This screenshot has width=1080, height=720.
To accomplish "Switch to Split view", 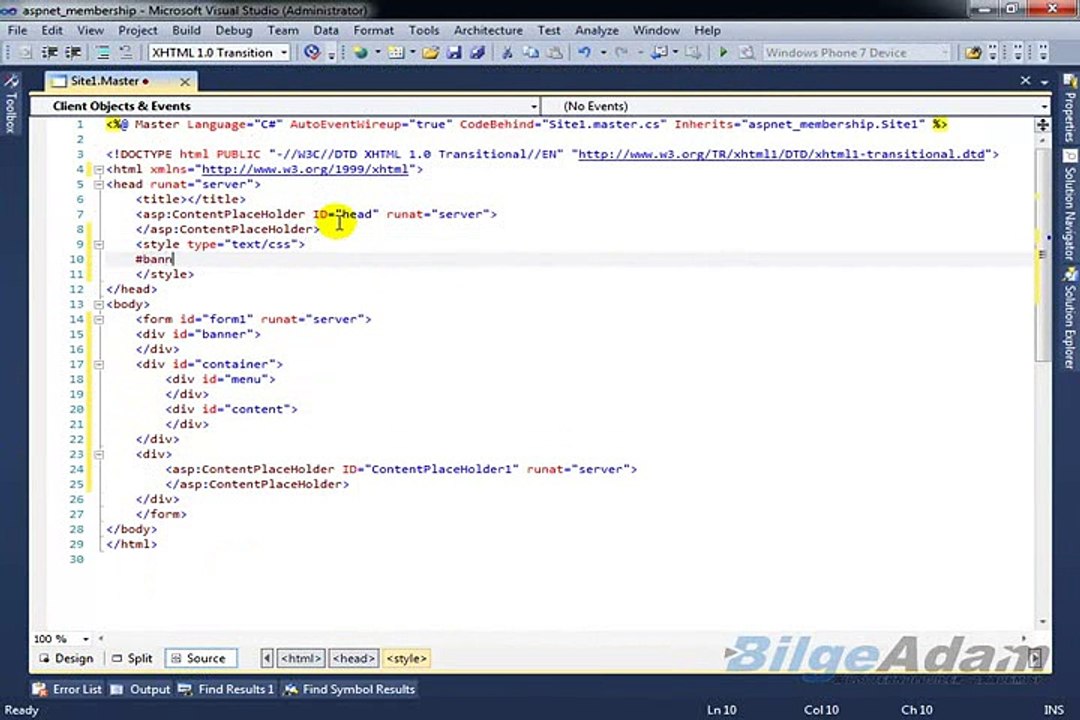I will [x=132, y=658].
